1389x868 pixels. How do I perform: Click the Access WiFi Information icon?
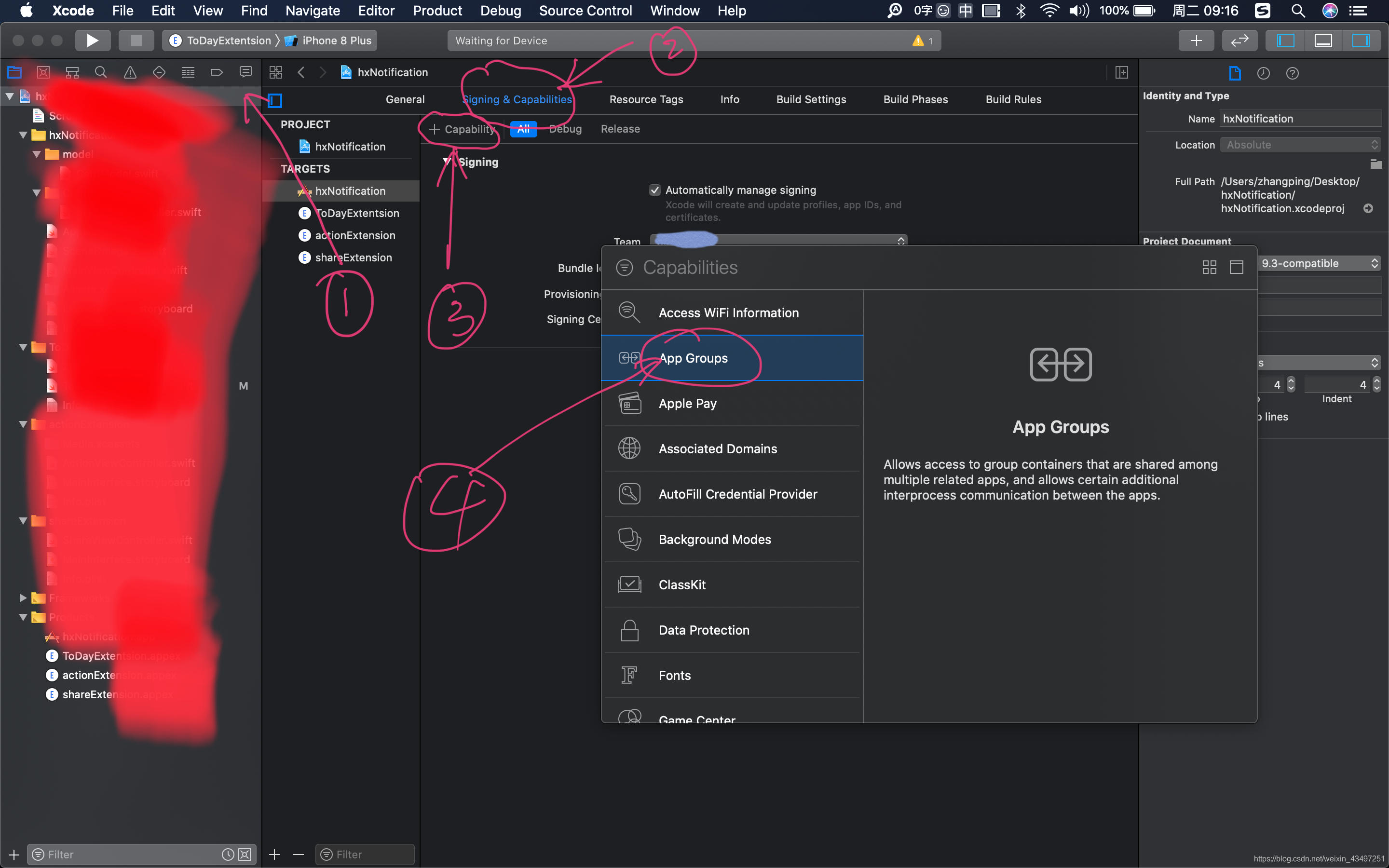tap(628, 312)
